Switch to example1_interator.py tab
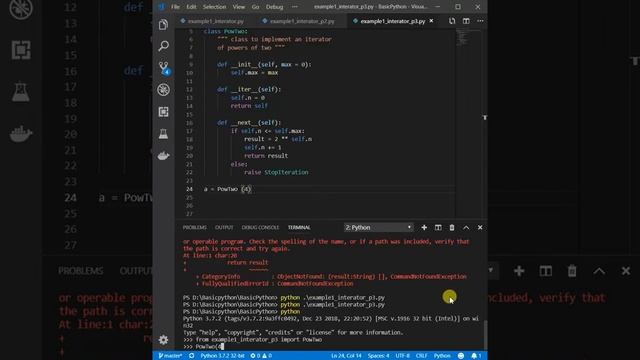This screenshot has width=640, height=360. click(x=216, y=21)
